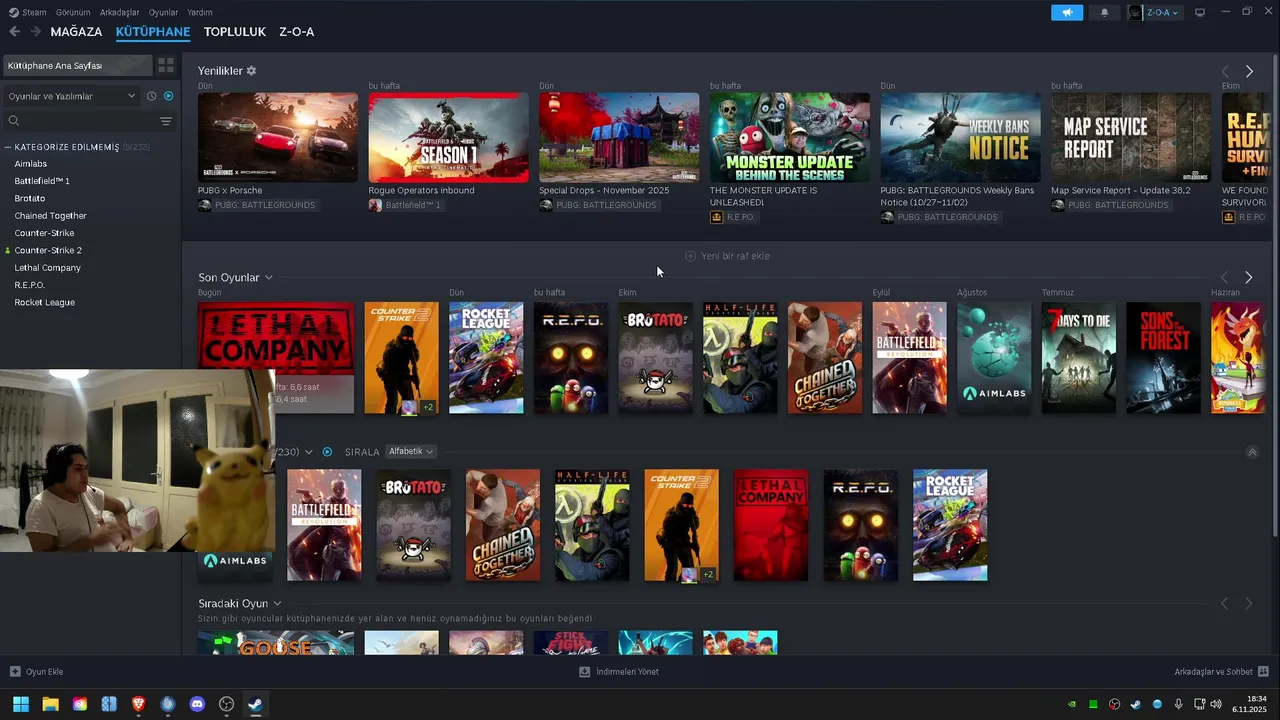Open the Z-O-A profile tab
Viewport: 1280px width, 720px height.
297,32
